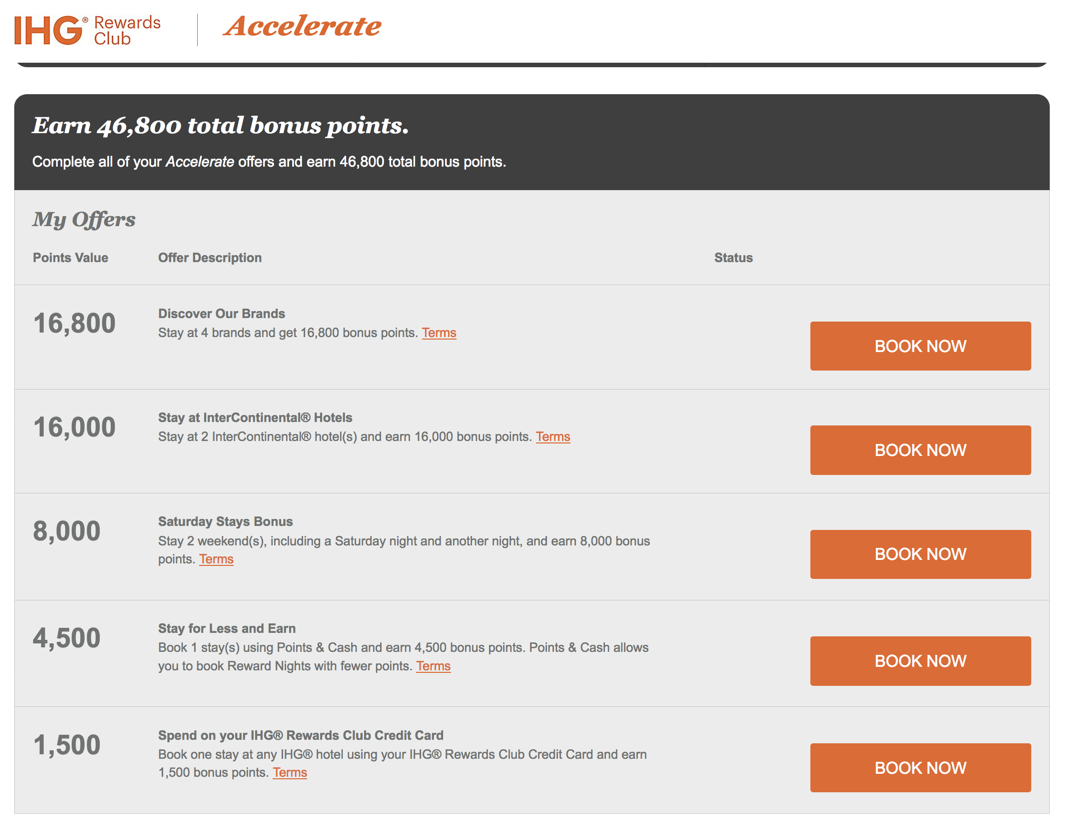
Task: Click the 8,000 points value
Action: click(x=67, y=532)
